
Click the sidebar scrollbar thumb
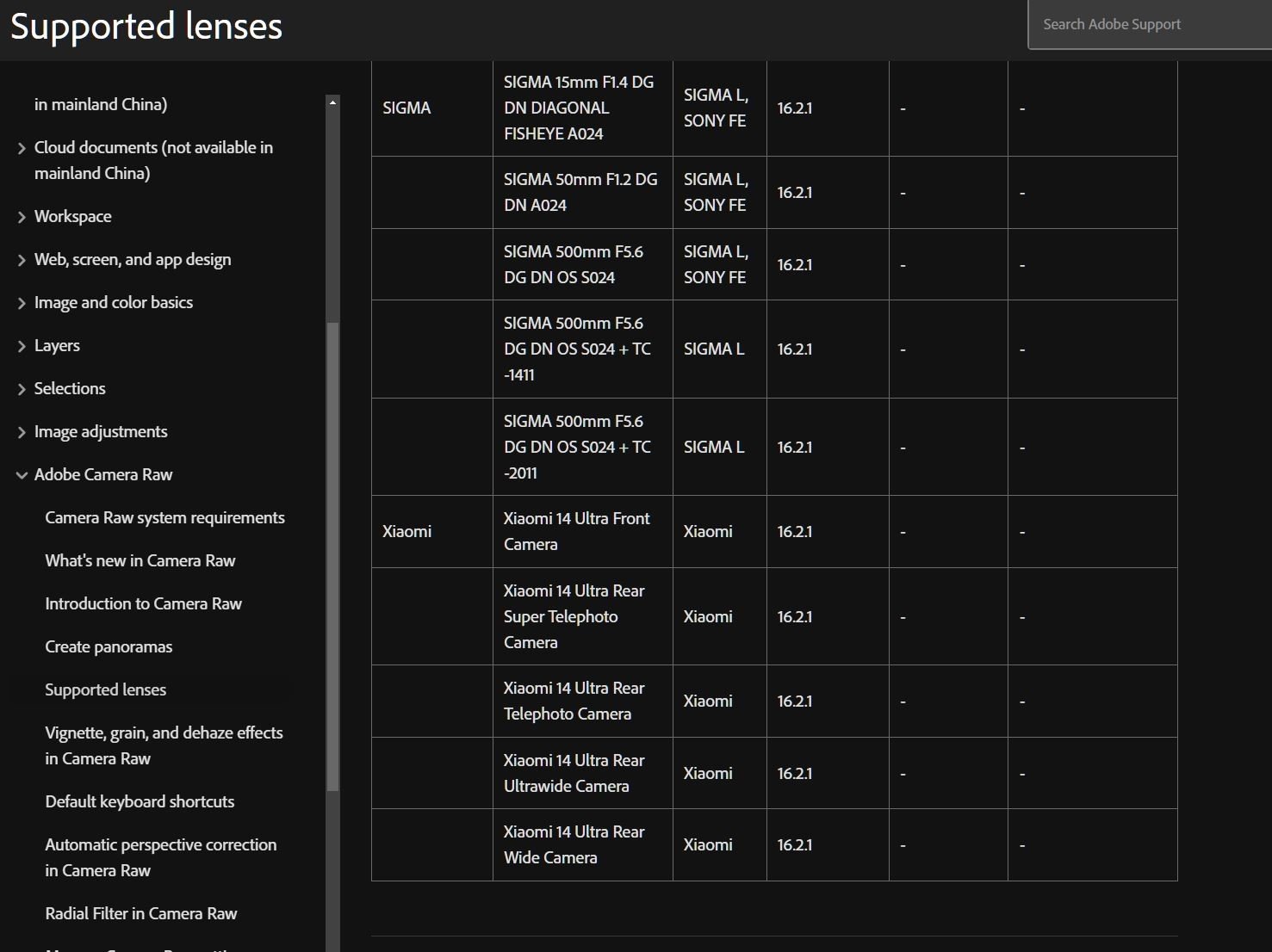pos(332,555)
